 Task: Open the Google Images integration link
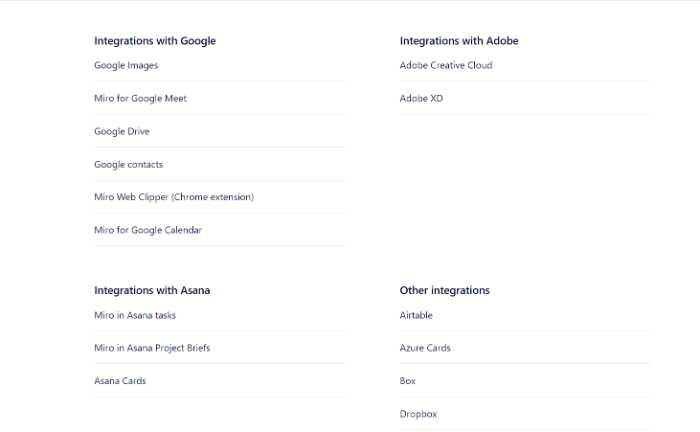(x=126, y=66)
